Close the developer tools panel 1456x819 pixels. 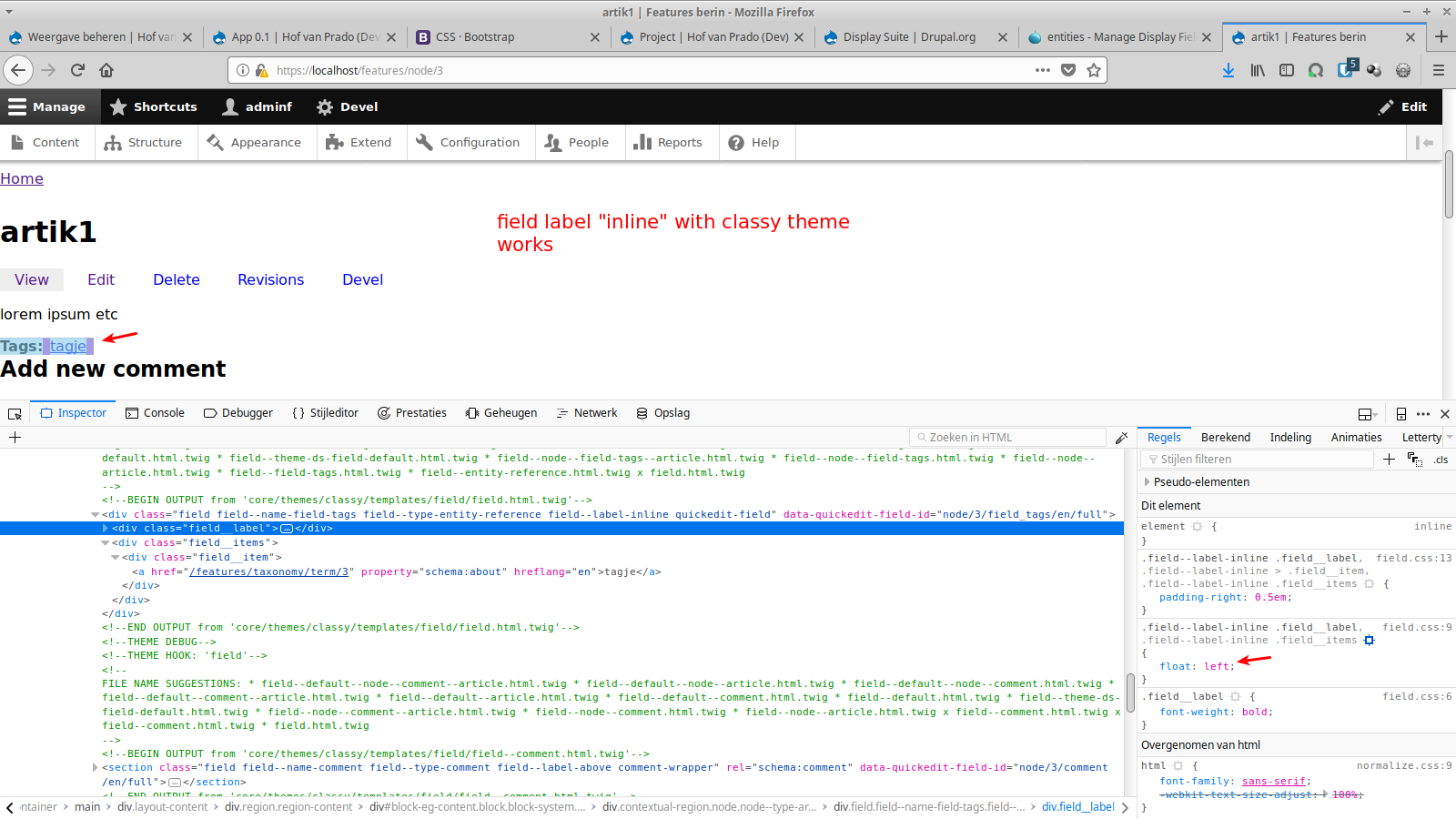(1445, 413)
